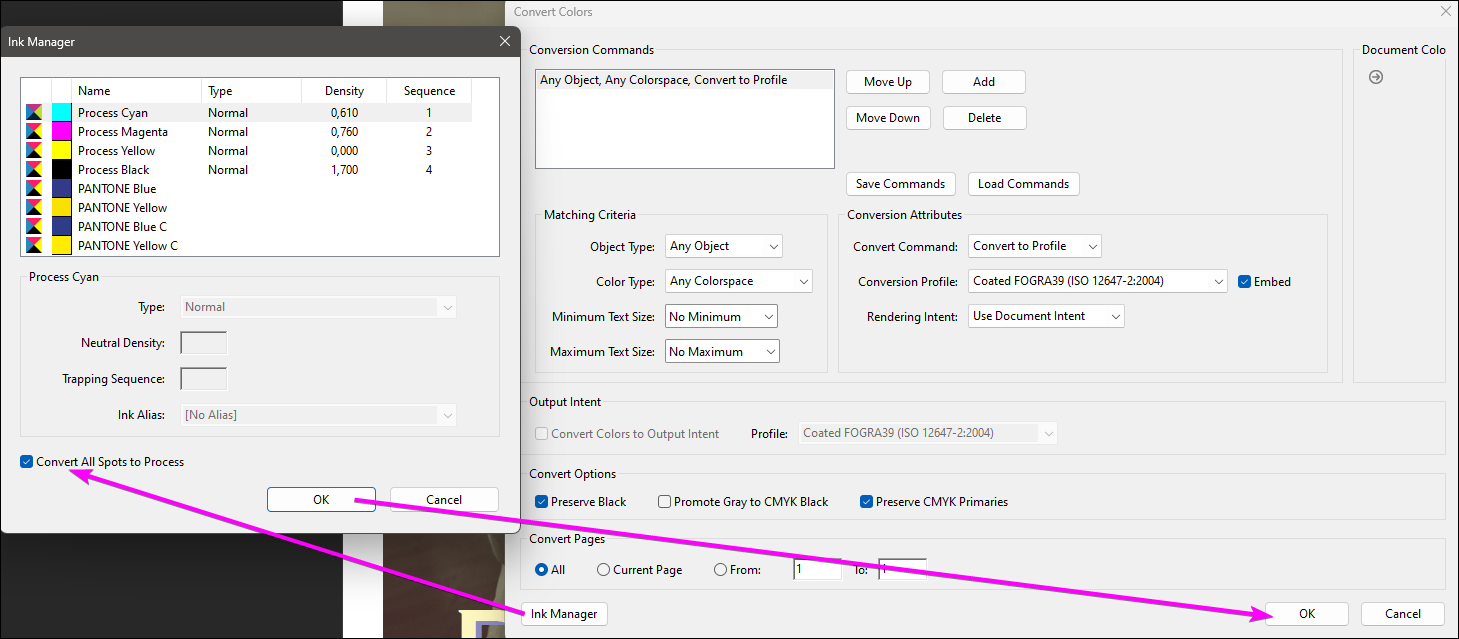The width and height of the screenshot is (1459, 639).
Task: Enable Promote Gray to CMYK Black
Action: pyautogui.click(x=664, y=501)
